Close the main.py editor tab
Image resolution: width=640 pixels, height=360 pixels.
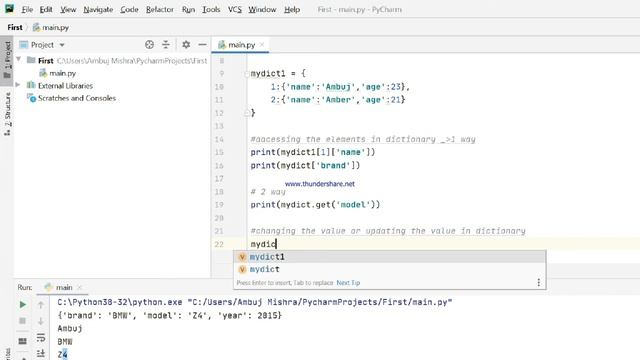pos(262,45)
